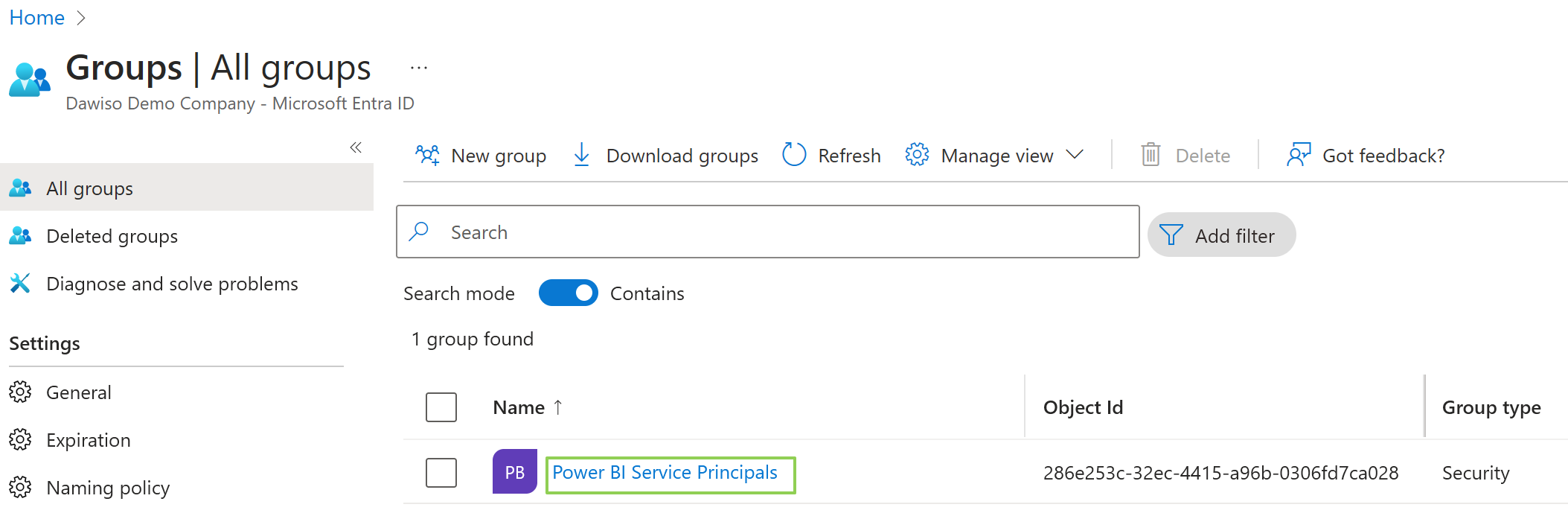Image resolution: width=1568 pixels, height=516 pixels.
Task: Open the Power BI Service Principals link
Action: (x=665, y=473)
